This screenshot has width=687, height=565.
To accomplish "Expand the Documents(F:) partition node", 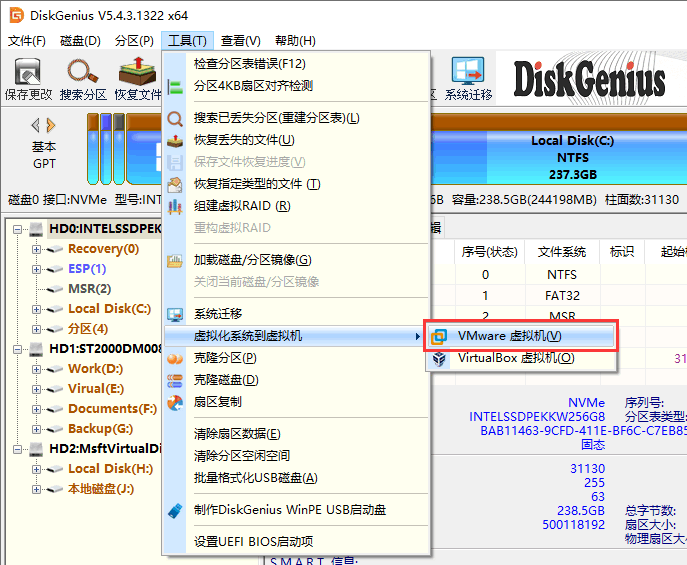I will pos(36,409).
